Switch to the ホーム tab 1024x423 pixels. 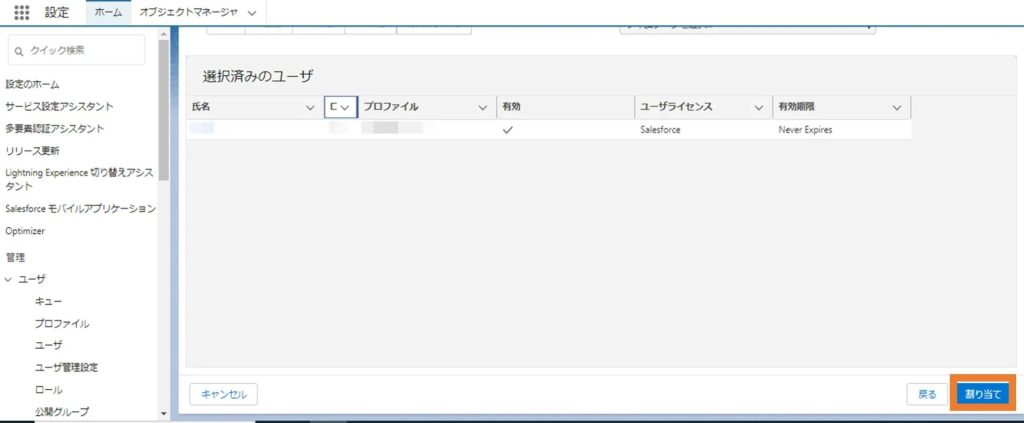pos(108,12)
